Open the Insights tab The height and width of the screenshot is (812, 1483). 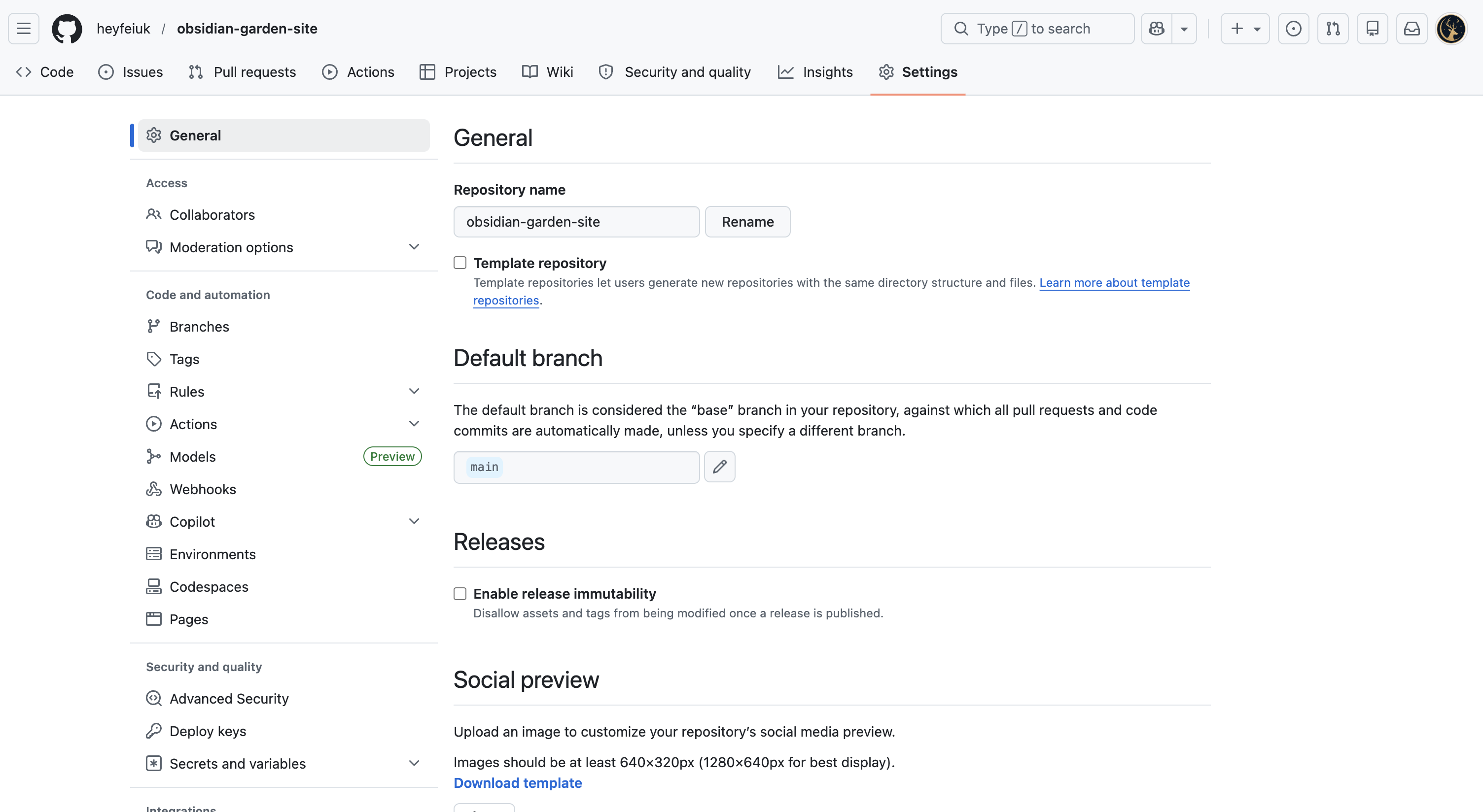pos(815,72)
